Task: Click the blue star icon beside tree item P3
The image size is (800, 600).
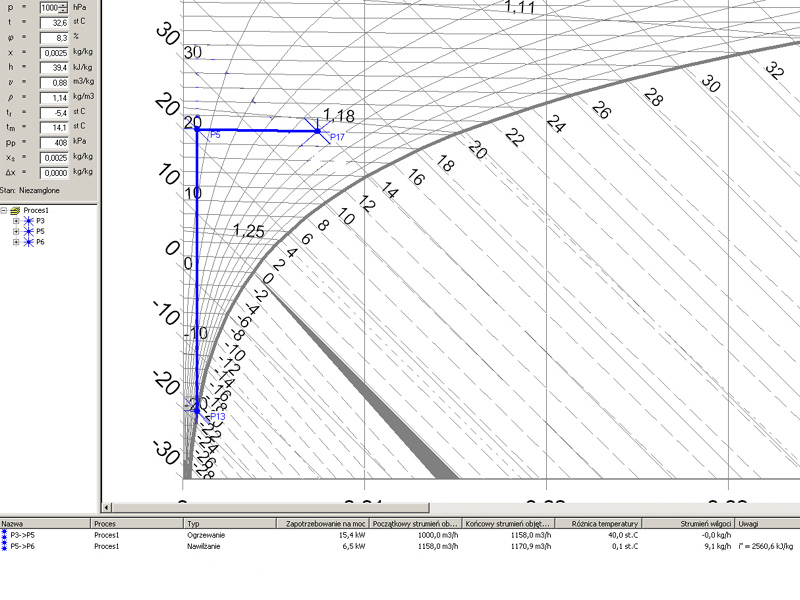Action: tap(28, 221)
